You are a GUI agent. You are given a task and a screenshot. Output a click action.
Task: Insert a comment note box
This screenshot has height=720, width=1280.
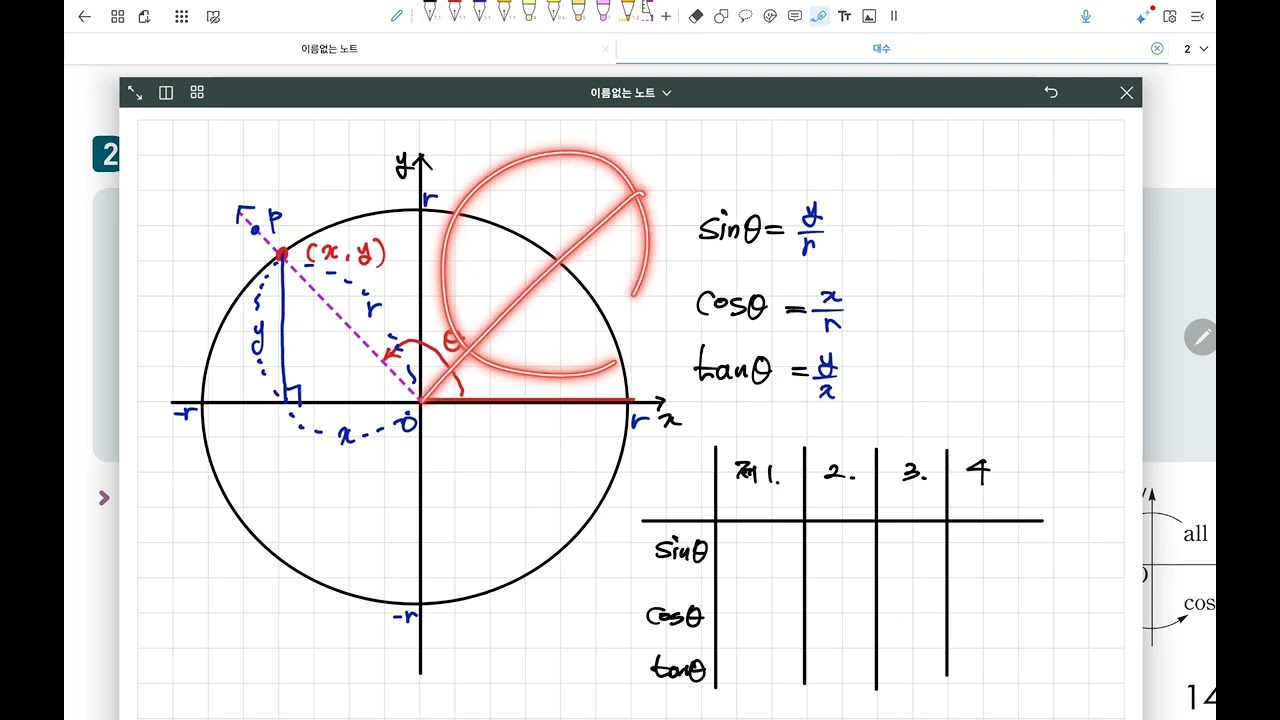[795, 16]
